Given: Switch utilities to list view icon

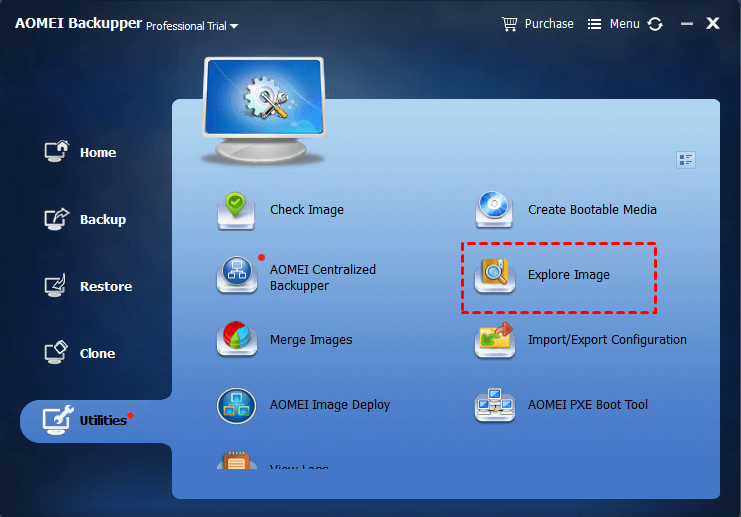Looking at the screenshot, I should tap(686, 160).
